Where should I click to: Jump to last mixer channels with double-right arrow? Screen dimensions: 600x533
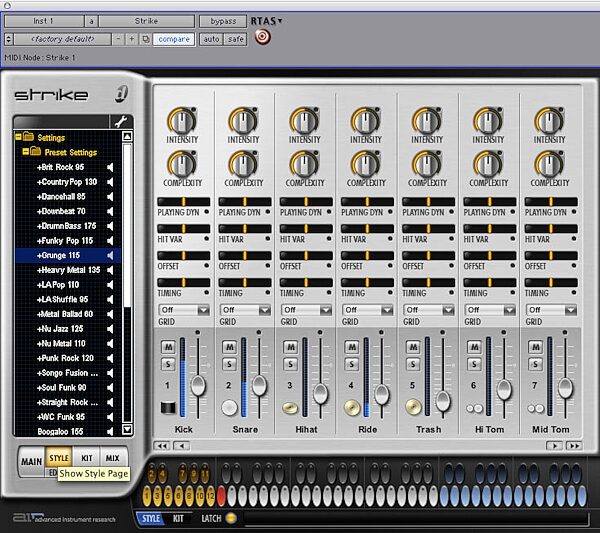coord(574,446)
